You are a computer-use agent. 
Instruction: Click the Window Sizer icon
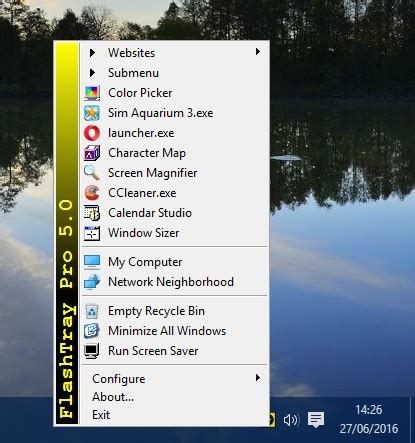pyautogui.click(x=92, y=233)
